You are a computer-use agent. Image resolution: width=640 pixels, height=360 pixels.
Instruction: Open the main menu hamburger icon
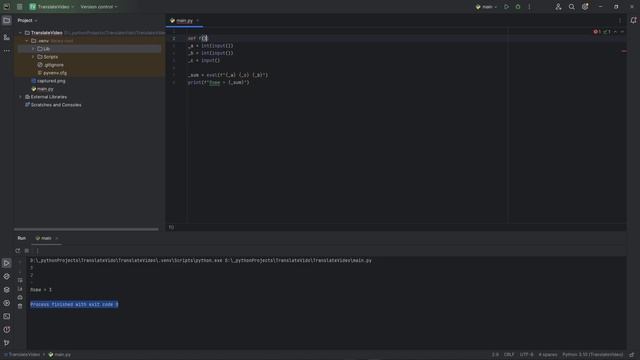click(x=20, y=7)
